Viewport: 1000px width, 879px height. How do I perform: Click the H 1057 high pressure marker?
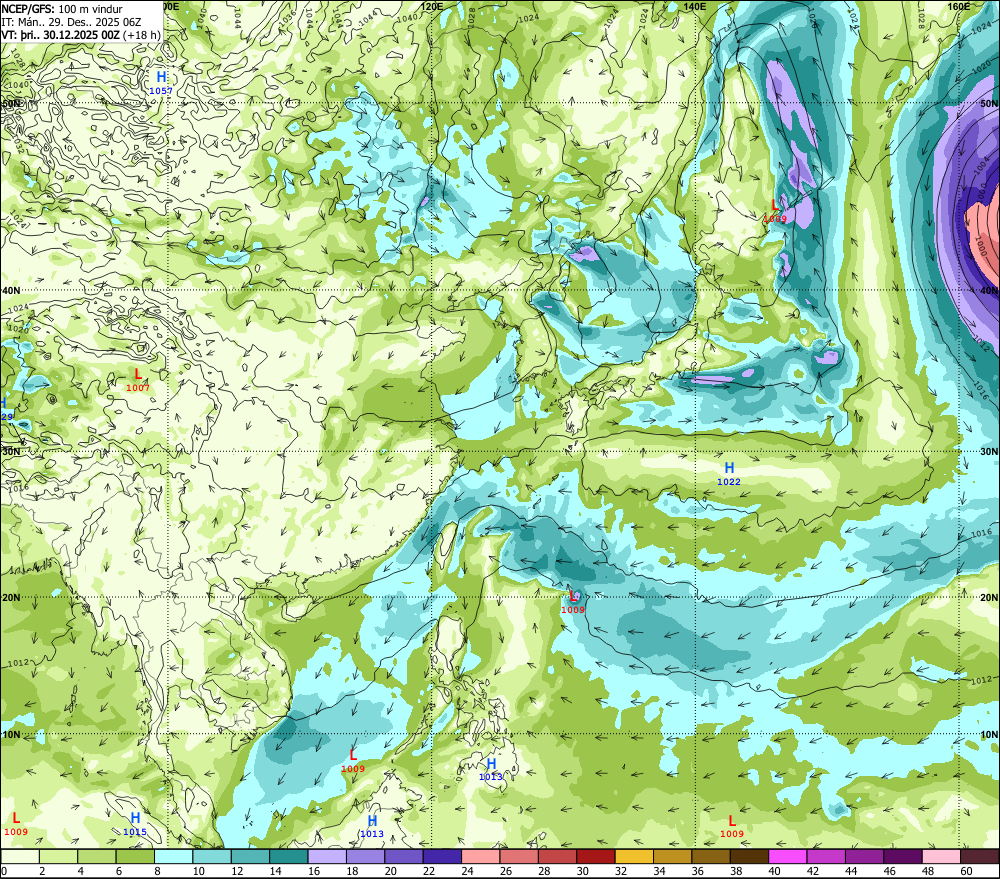click(x=161, y=84)
